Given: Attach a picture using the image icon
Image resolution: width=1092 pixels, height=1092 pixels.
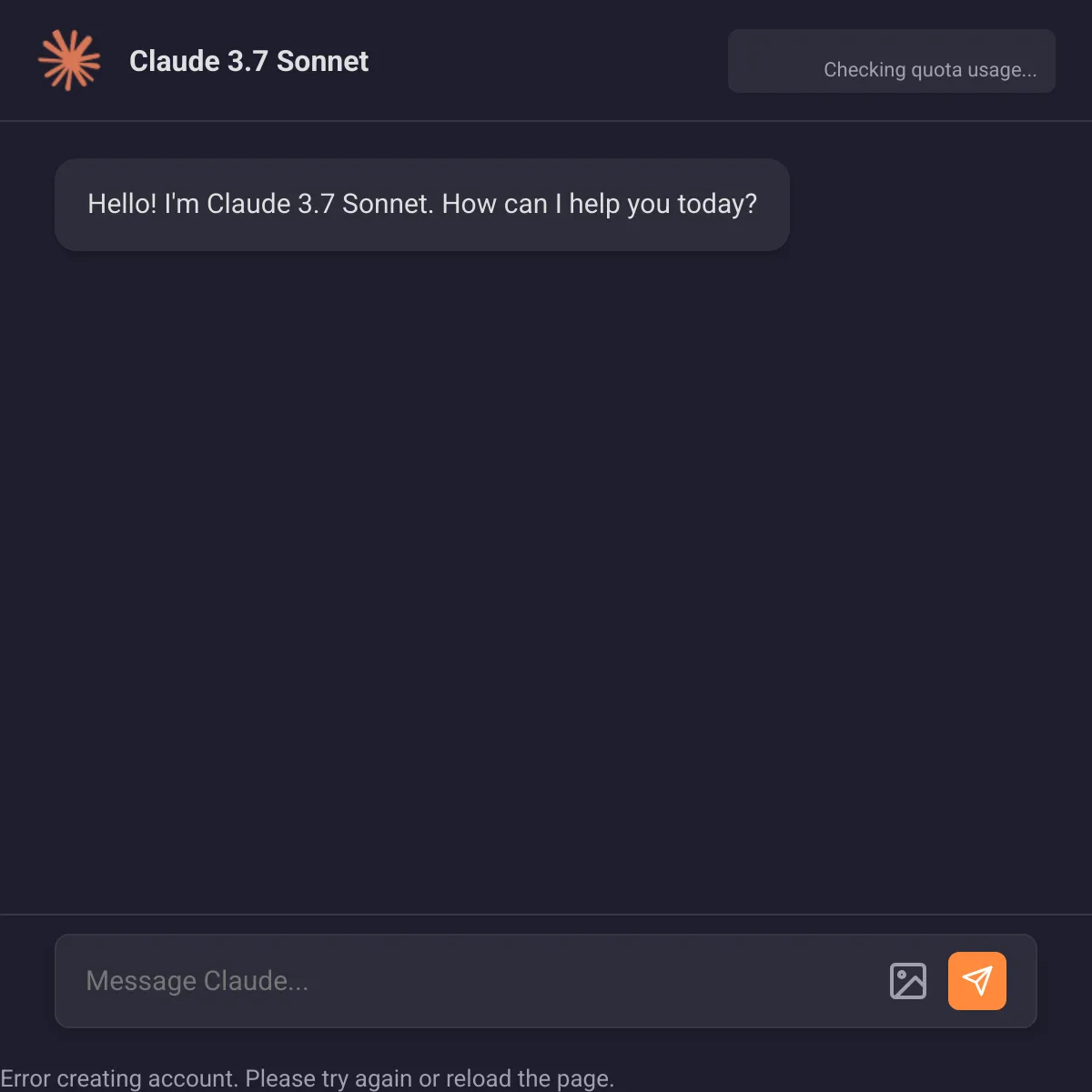Looking at the screenshot, I should [x=907, y=981].
